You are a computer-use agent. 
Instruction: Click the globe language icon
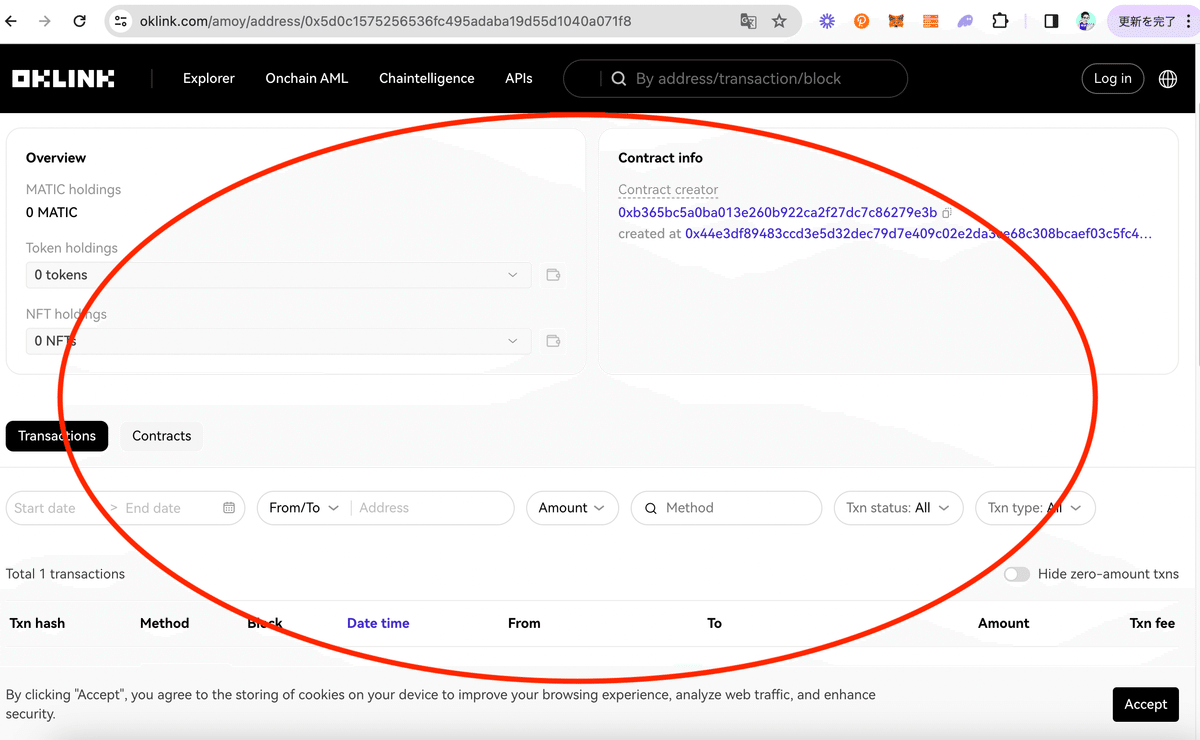[1167, 79]
